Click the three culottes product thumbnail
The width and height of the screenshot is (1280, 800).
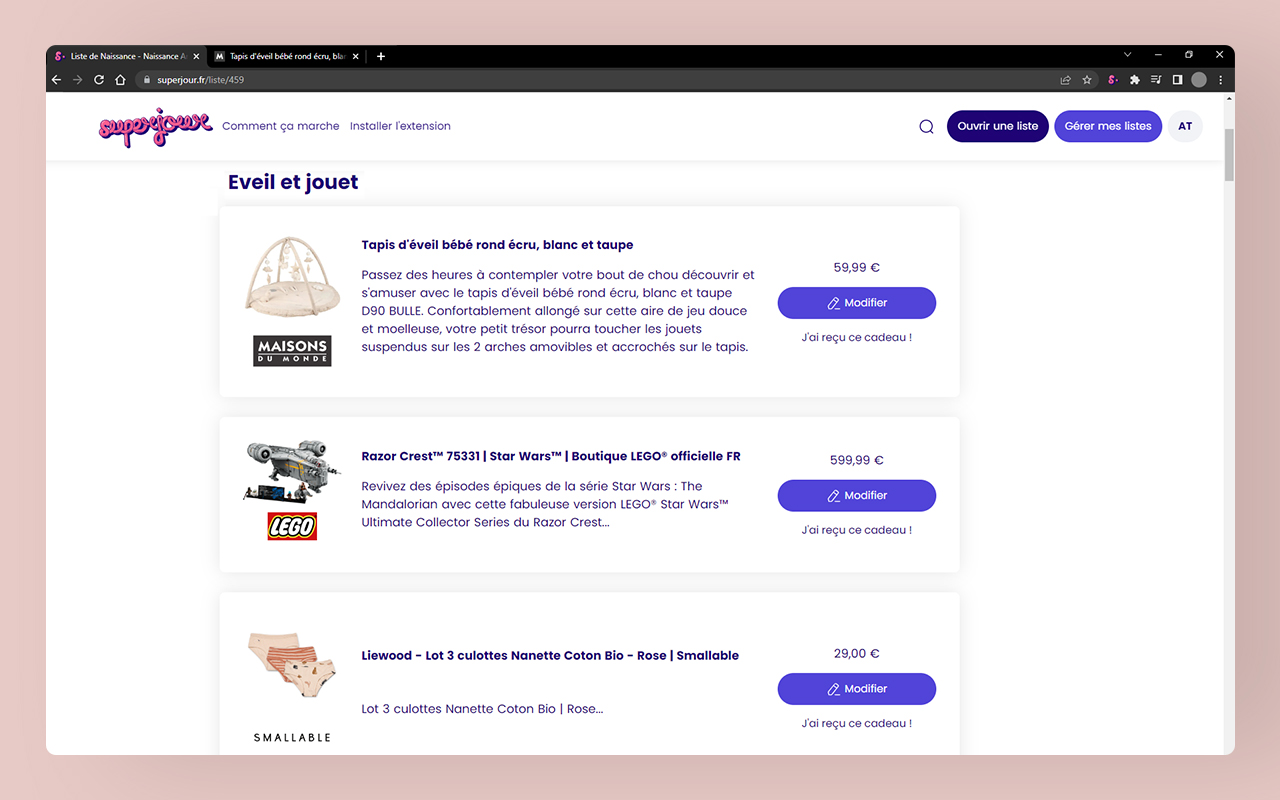click(x=292, y=664)
